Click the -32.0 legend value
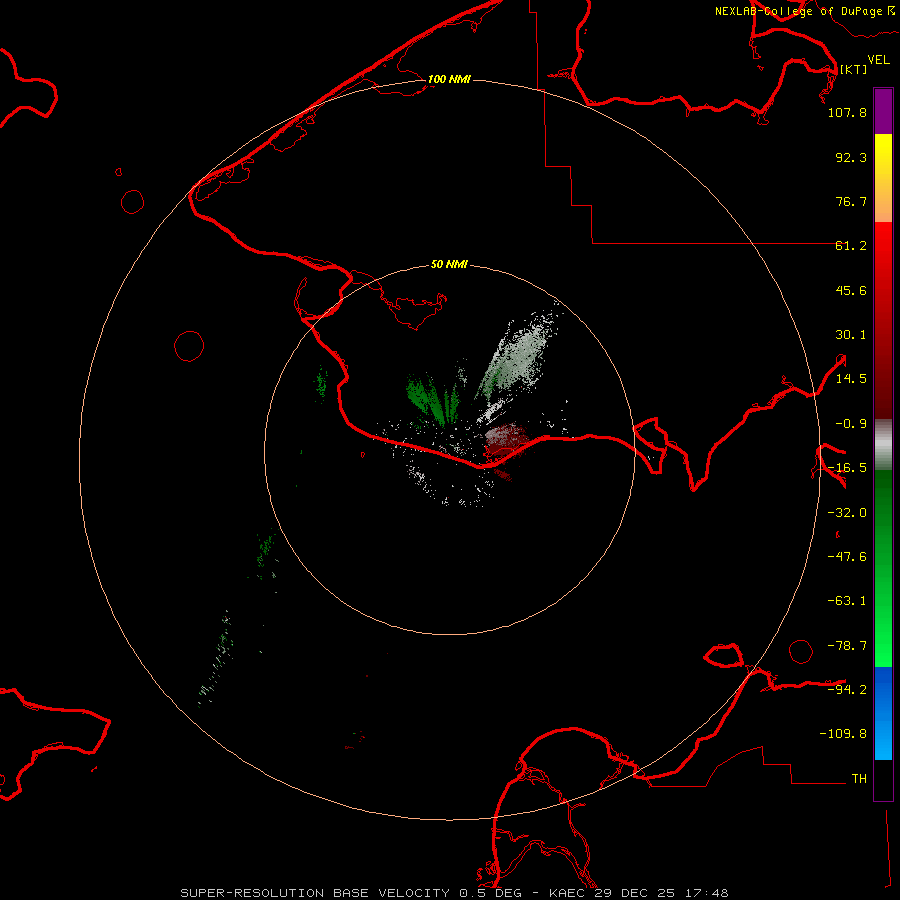The image size is (900, 900). point(847,513)
